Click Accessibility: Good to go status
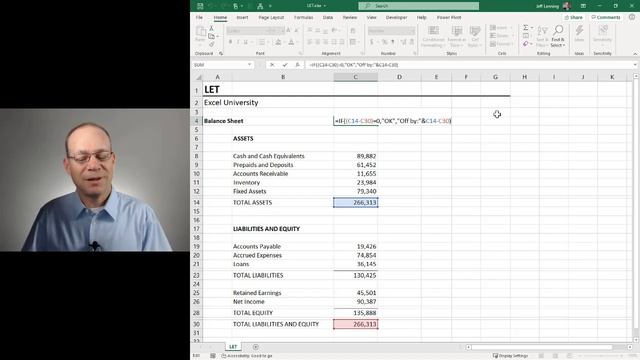 click(x=247, y=356)
